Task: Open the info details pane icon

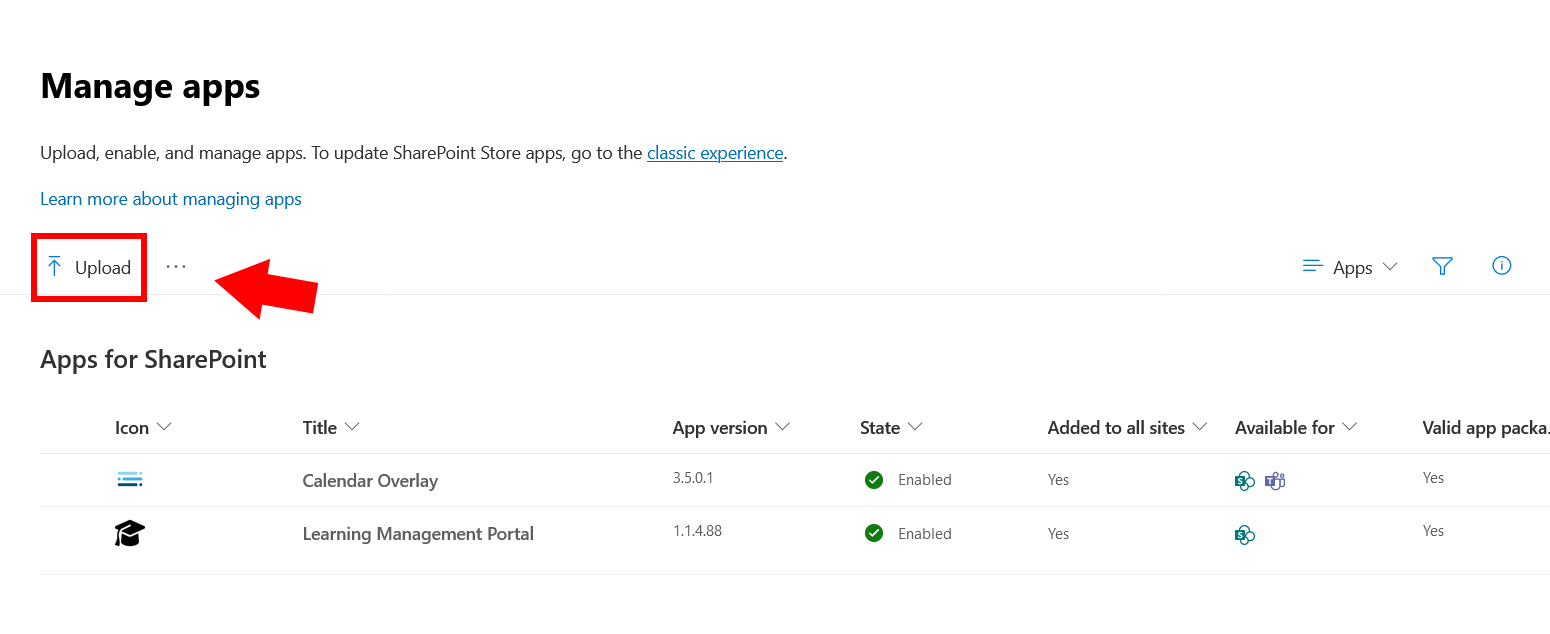Action: tap(1501, 266)
